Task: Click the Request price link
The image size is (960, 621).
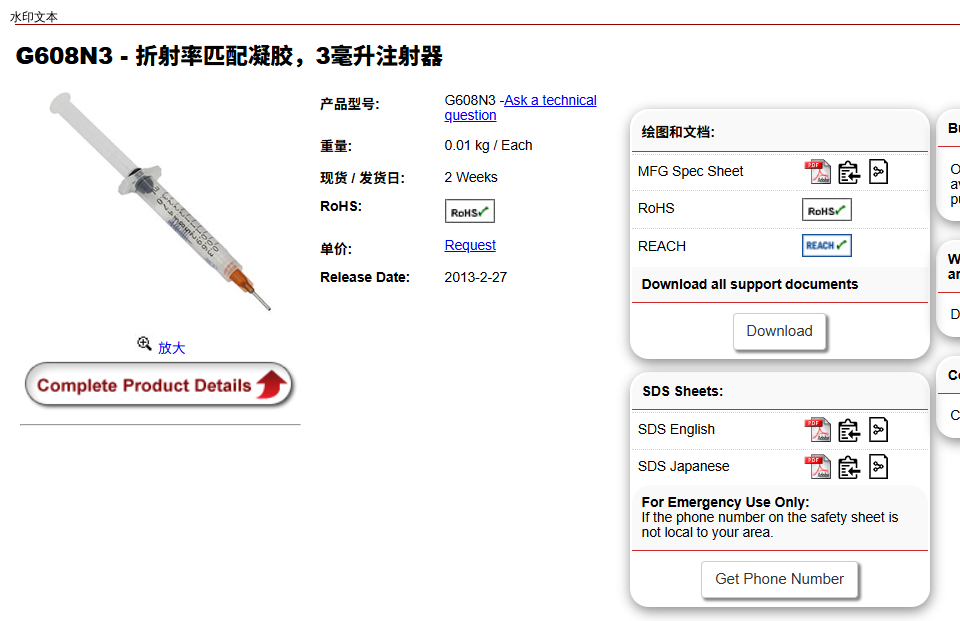Action: tap(470, 245)
